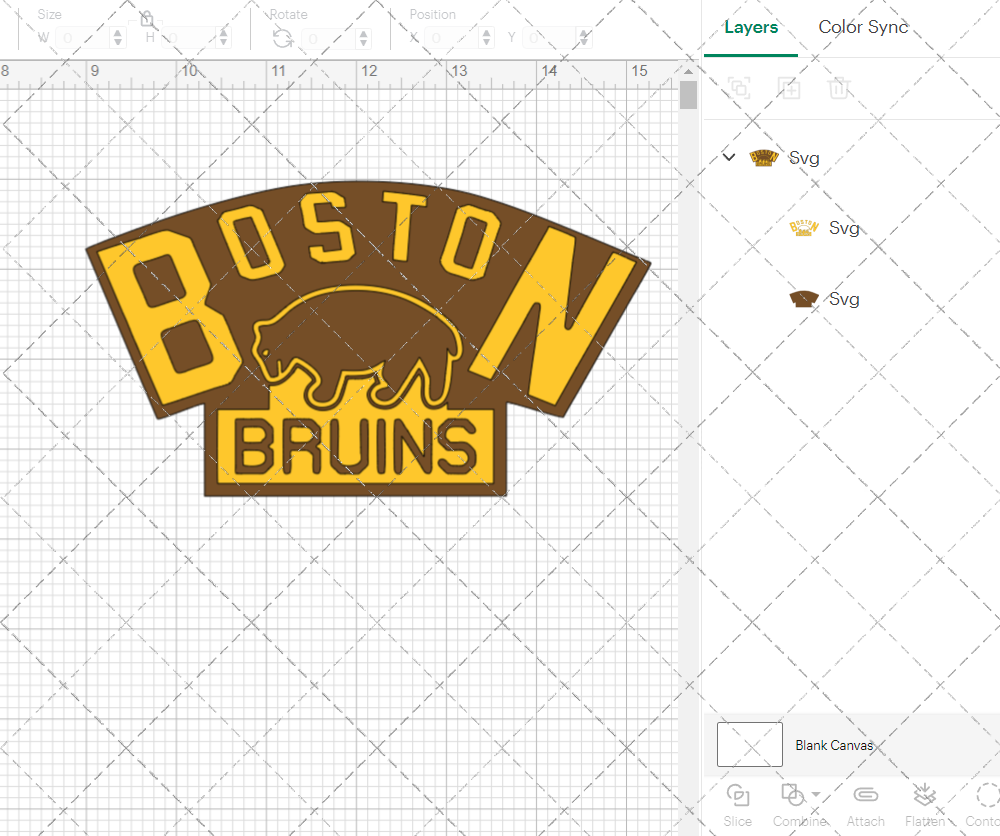Select the Boston Bruins logo on canvas
The image size is (1000, 836).
click(x=367, y=338)
